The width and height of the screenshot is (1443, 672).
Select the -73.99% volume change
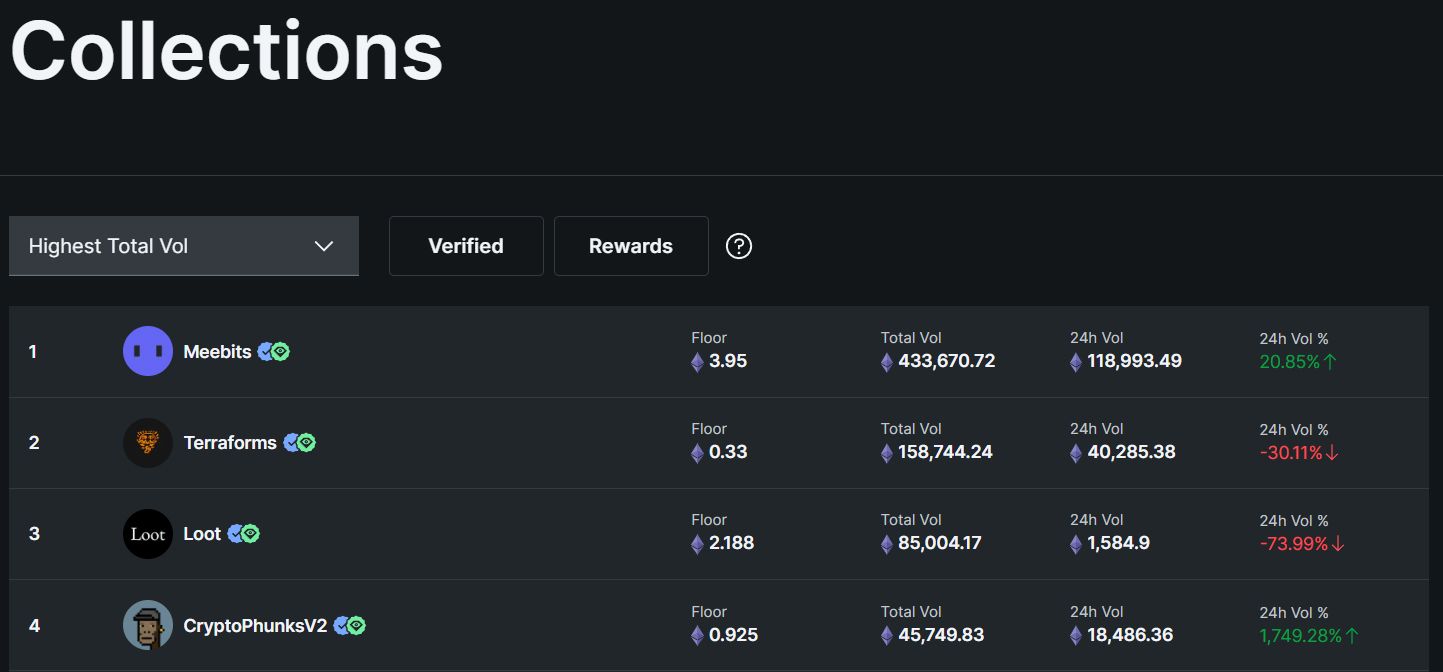[x=1294, y=544]
